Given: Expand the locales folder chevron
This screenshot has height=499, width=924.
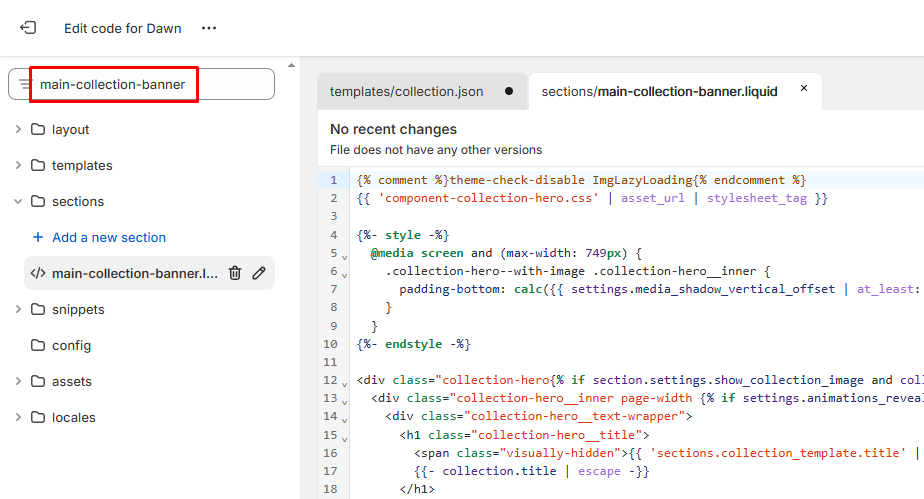Looking at the screenshot, I should coord(18,417).
